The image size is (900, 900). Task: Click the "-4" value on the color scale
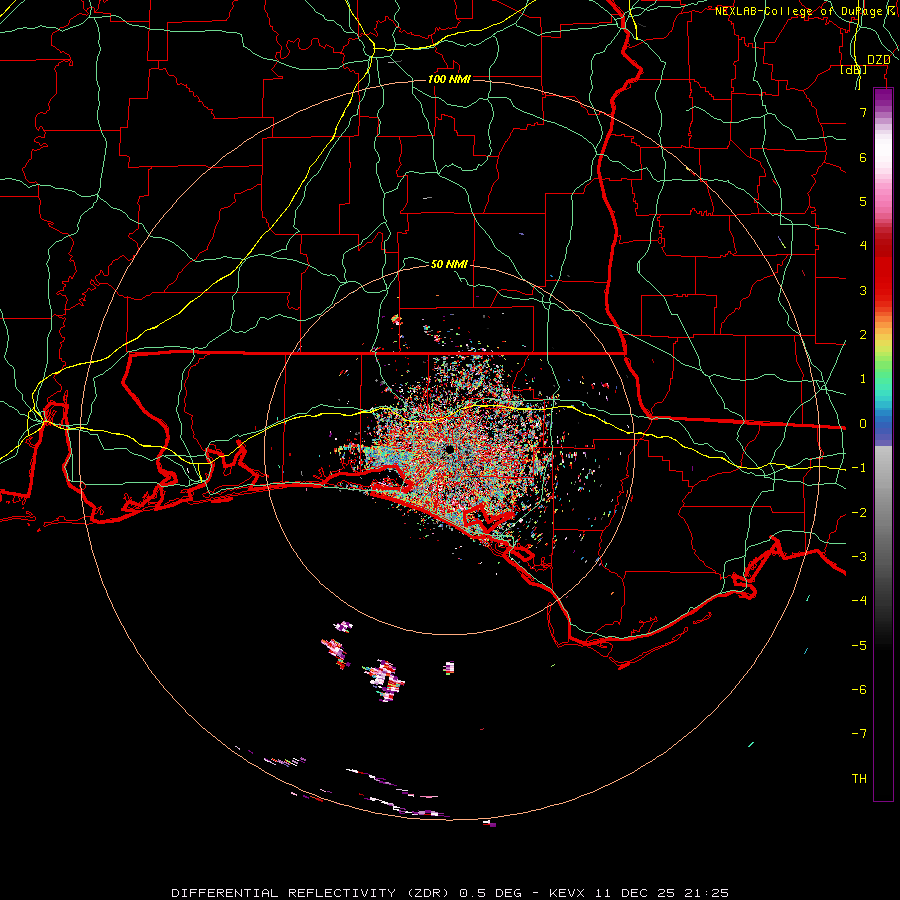[x=859, y=601]
